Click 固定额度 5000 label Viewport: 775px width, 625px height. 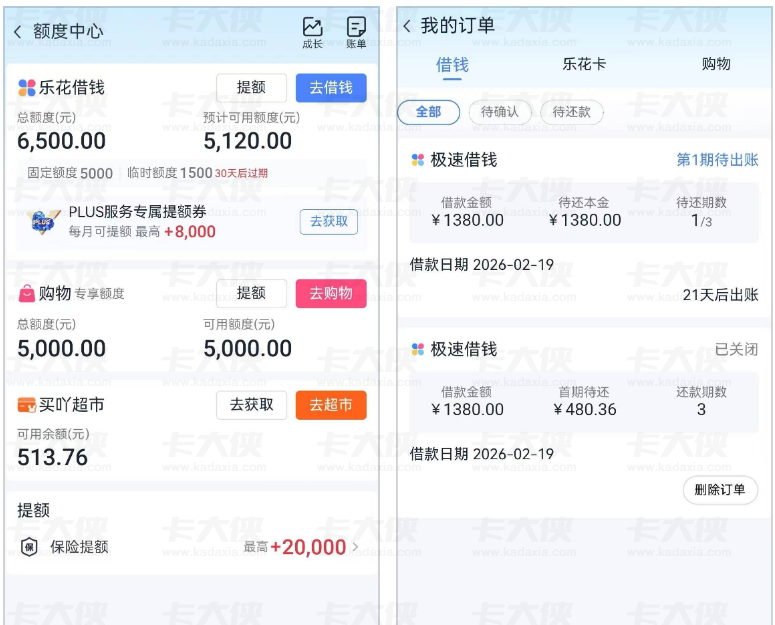click(x=70, y=173)
